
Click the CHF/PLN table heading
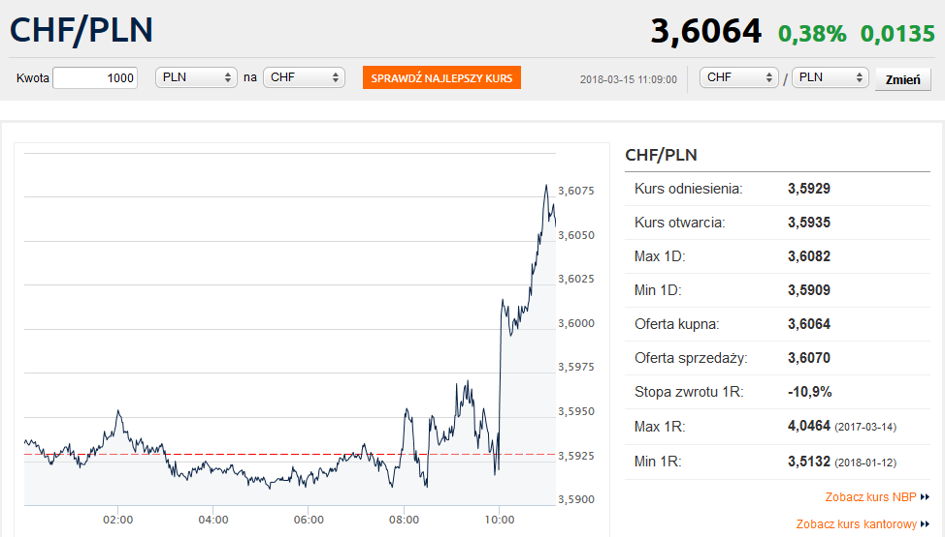(661, 155)
